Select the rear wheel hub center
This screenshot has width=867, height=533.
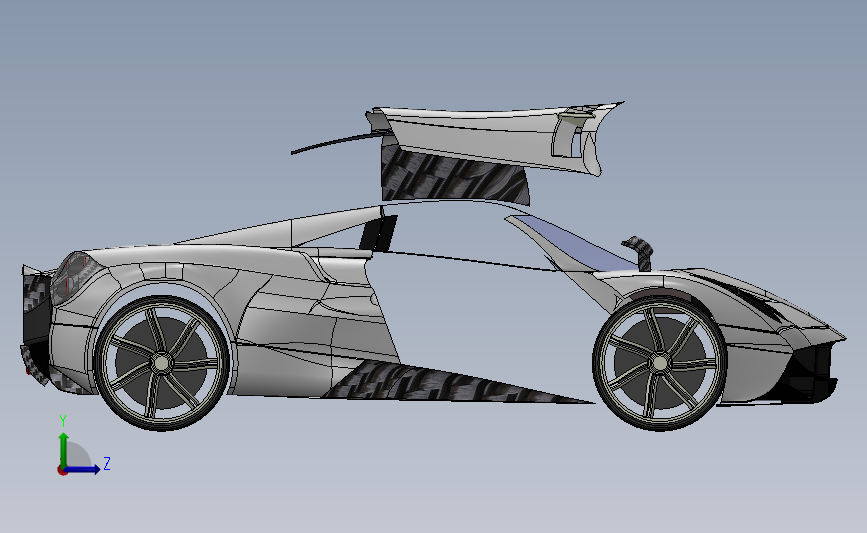tap(161, 363)
